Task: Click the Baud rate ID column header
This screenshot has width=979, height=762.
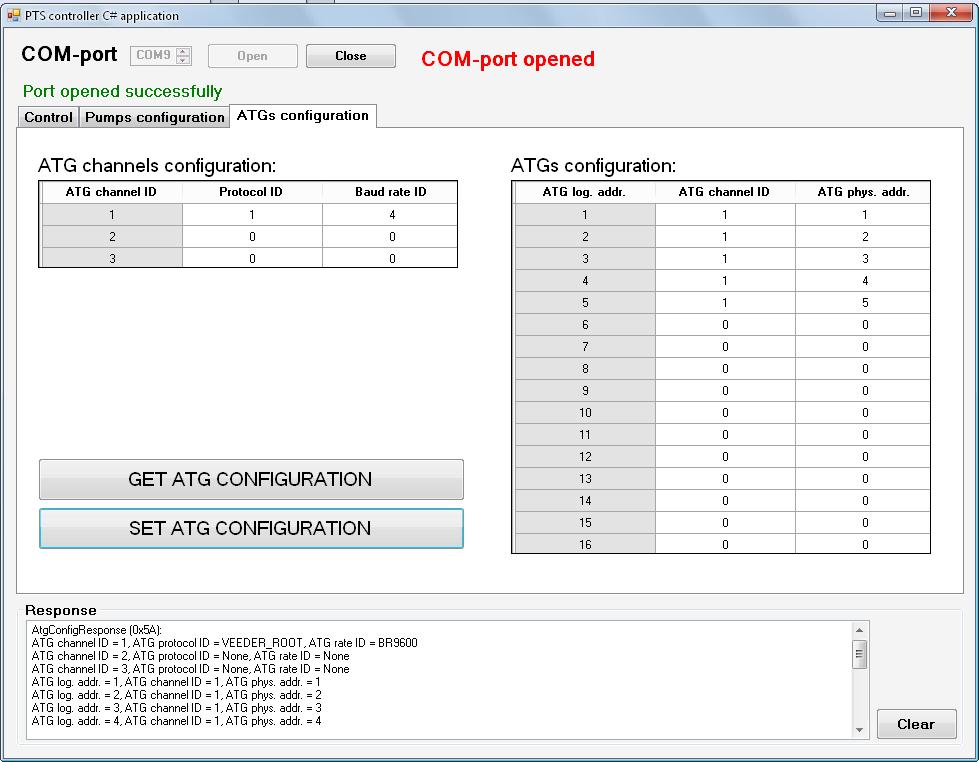Action: click(x=391, y=192)
